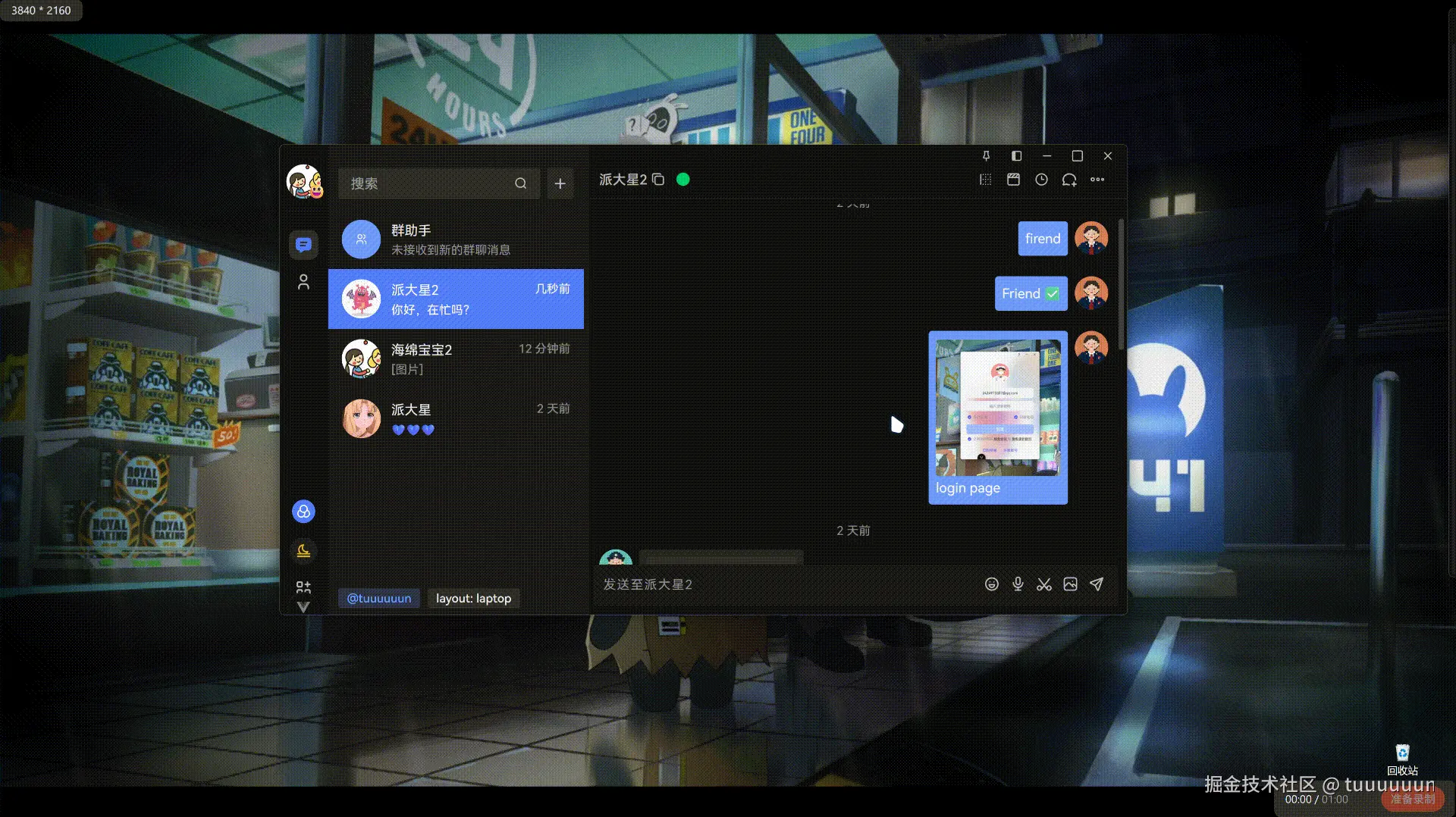Click the green online status dot
The height and width of the screenshot is (817, 1456).
click(x=682, y=180)
